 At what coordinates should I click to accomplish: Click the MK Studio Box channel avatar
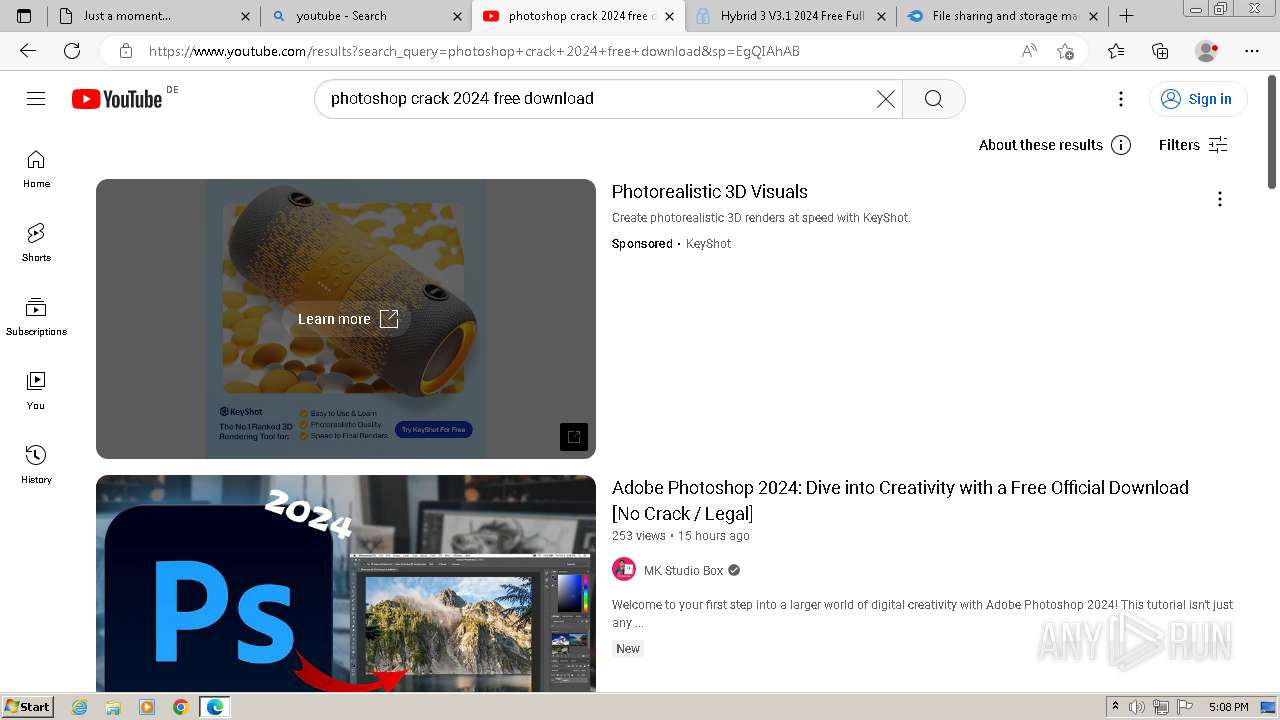[x=624, y=569]
